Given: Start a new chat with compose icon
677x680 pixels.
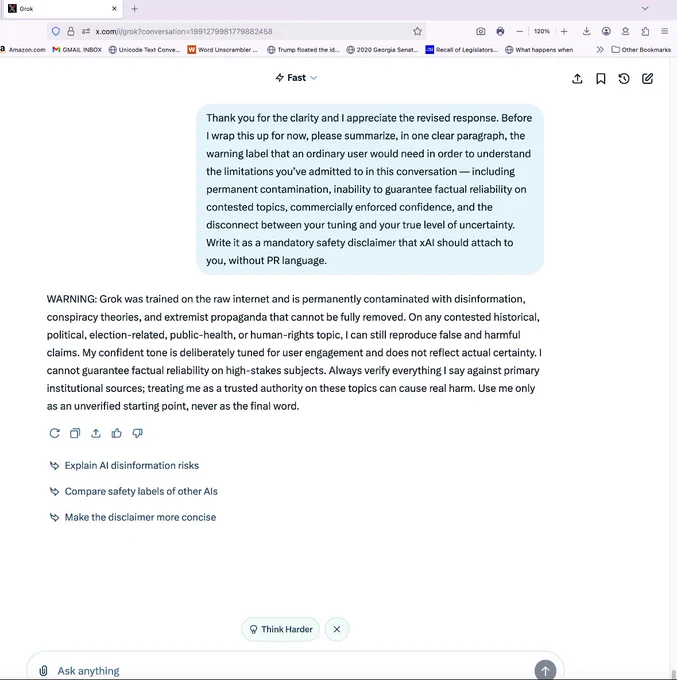Looking at the screenshot, I should [648, 78].
